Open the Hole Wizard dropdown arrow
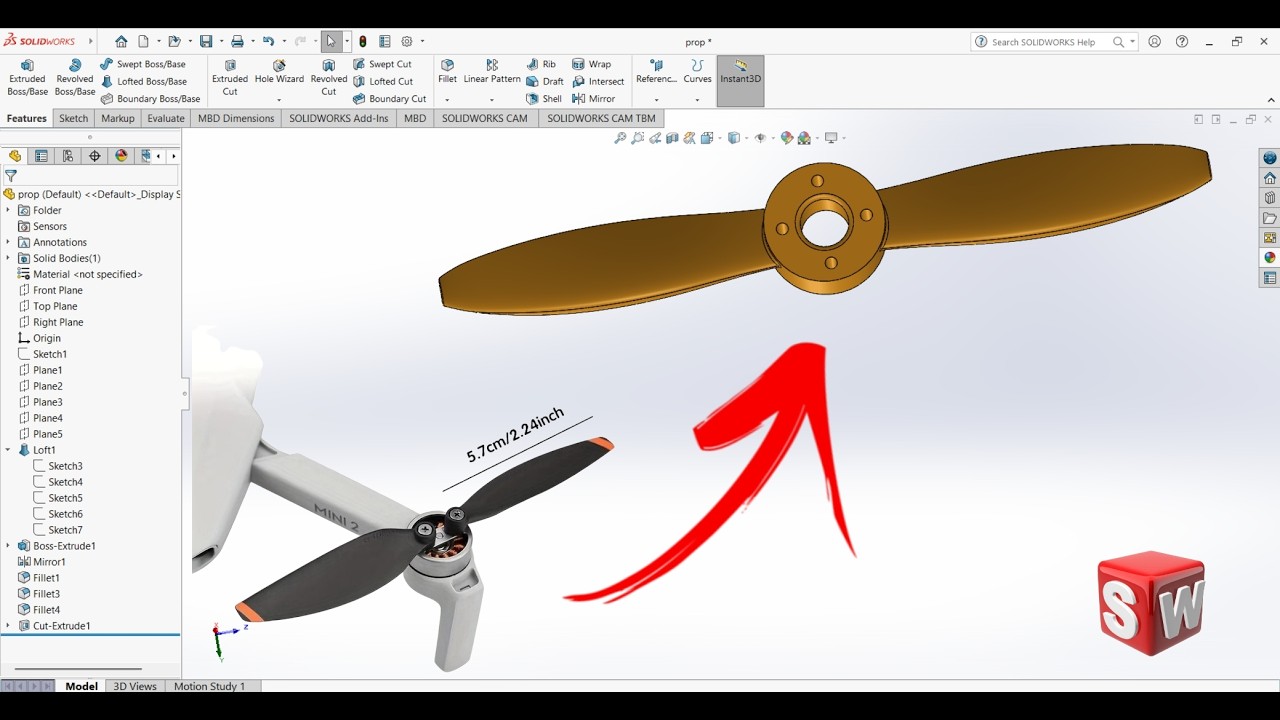This screenshot has width=1280, height=720. 279,99
